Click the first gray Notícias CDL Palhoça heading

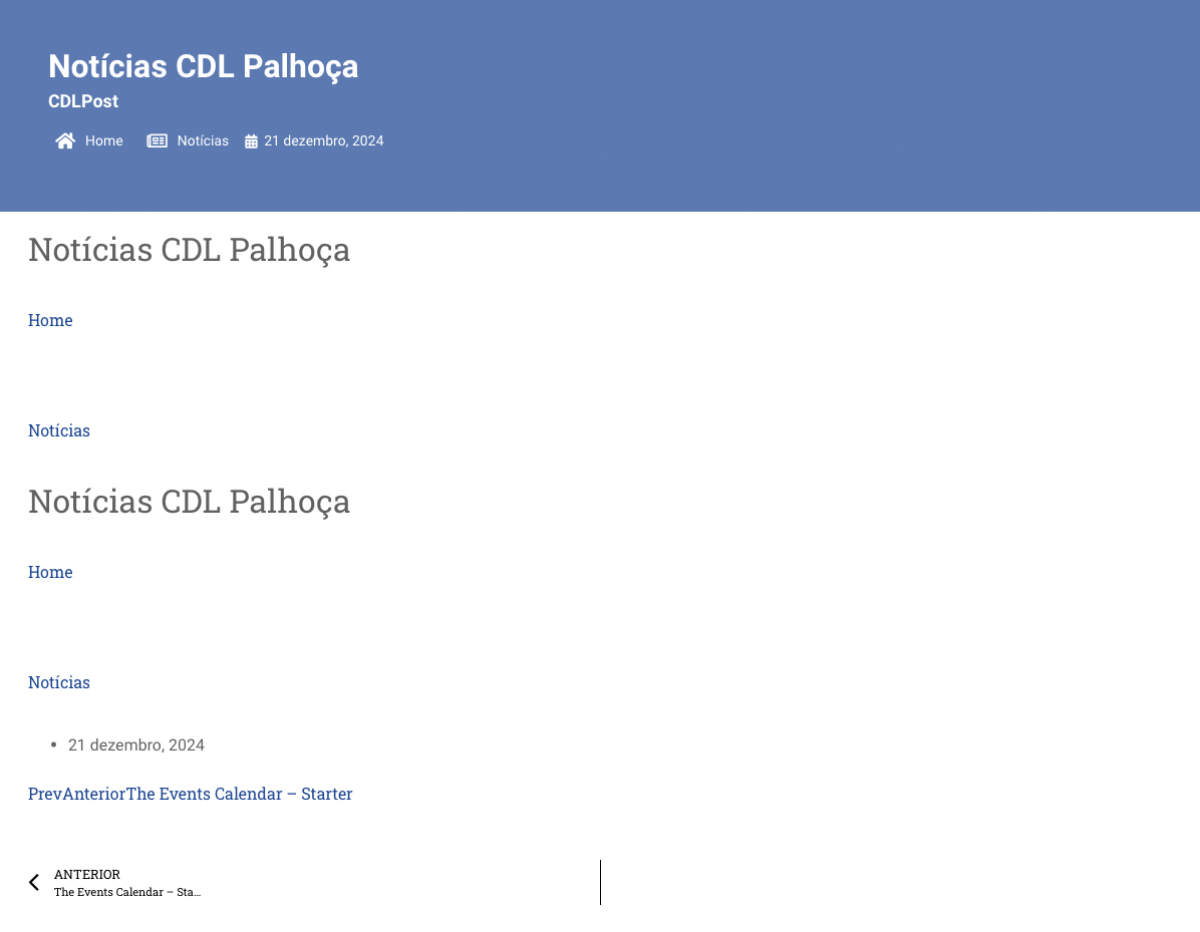coord(189,250)
